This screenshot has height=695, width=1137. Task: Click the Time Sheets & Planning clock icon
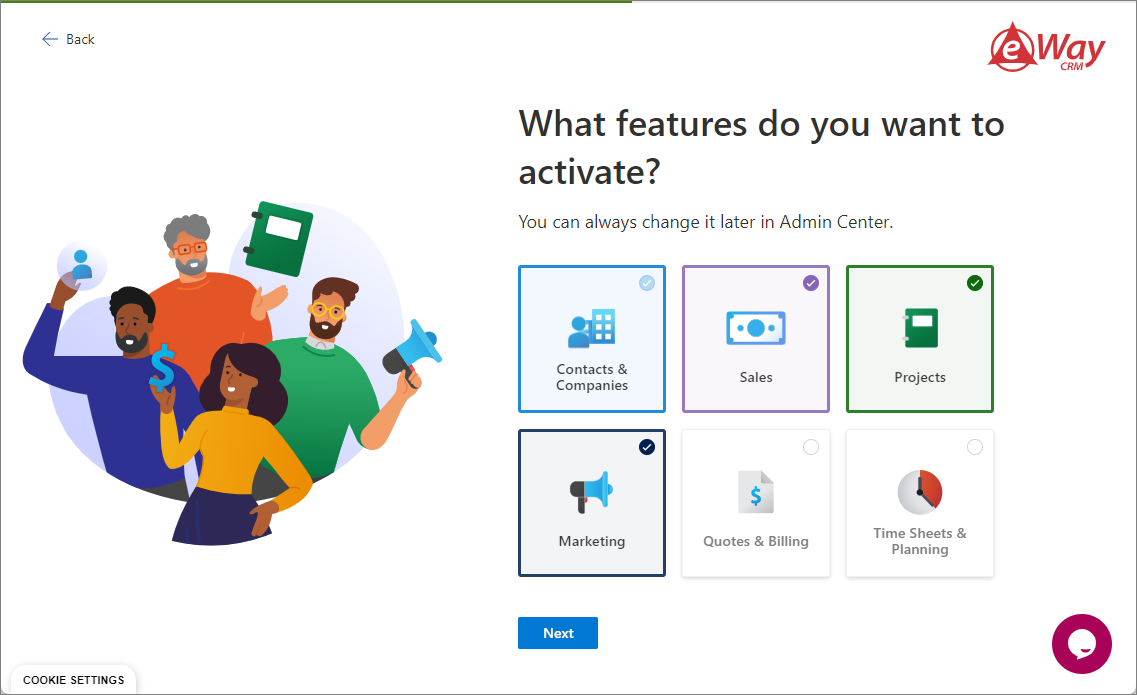coord(920,492)
